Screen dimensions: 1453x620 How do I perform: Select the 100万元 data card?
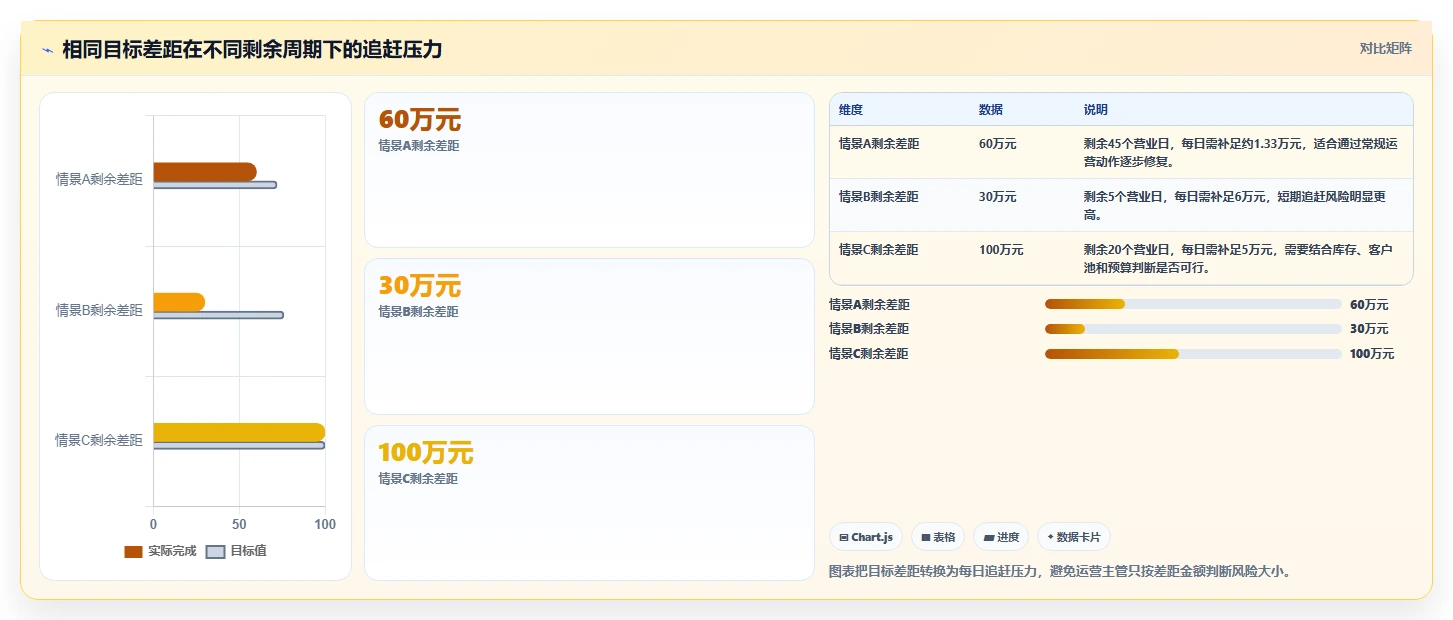point(589,503)
